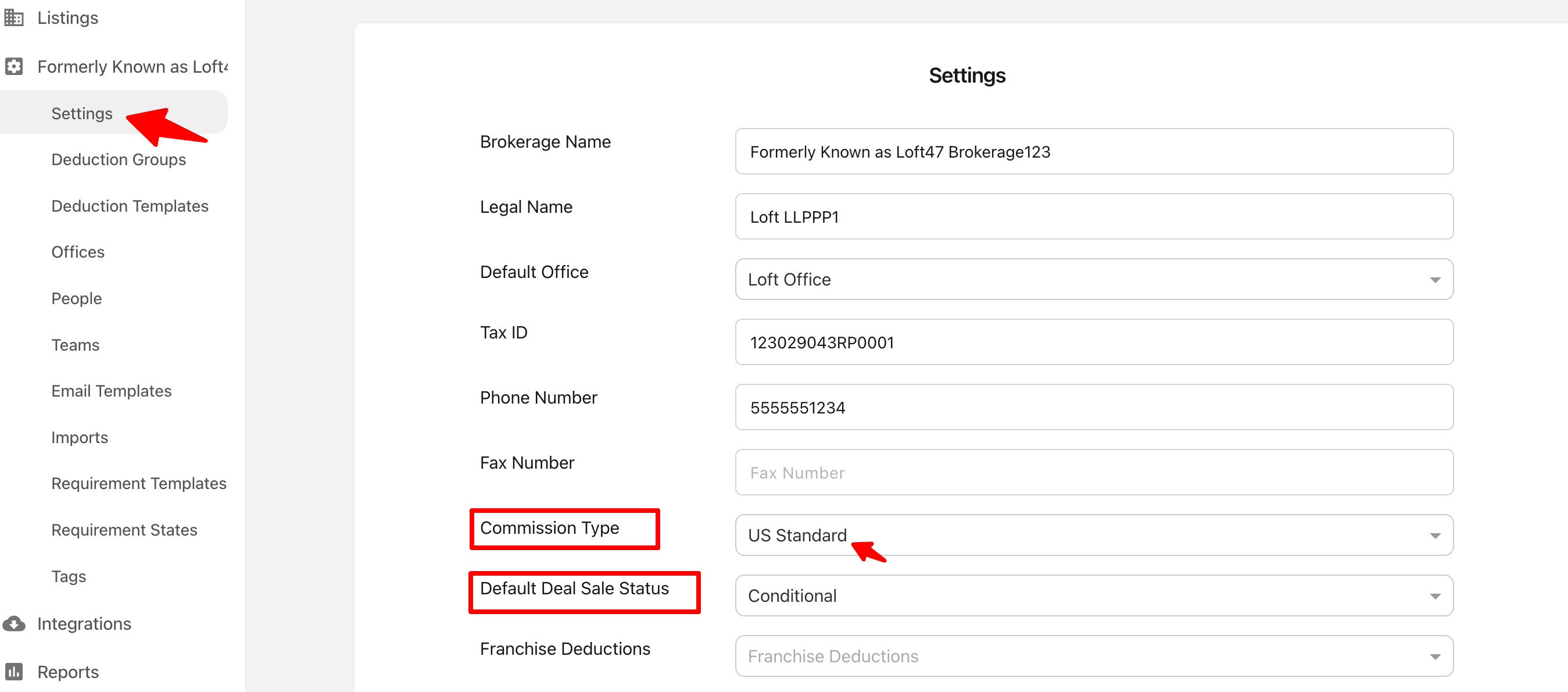This screenshot has width=1568, height=692.
Task: Open Requirement Templates from sidebar
Action: pos(139,484)
